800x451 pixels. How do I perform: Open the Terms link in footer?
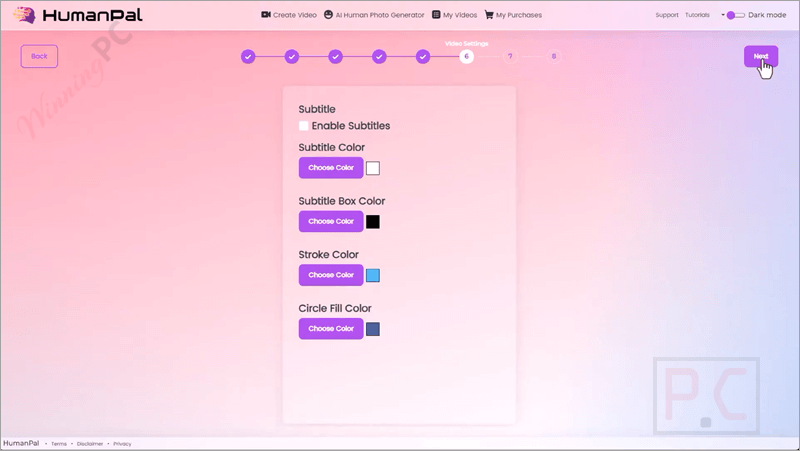(59, 444)
